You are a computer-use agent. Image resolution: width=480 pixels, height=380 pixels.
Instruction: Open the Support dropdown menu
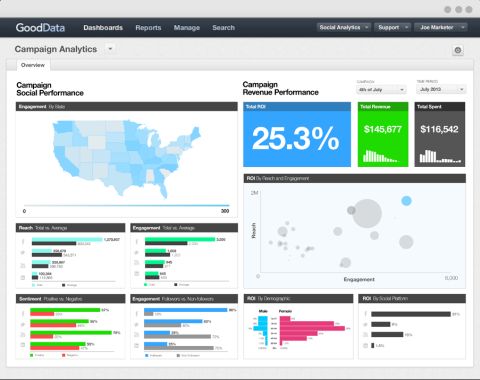tap(392, 27)
